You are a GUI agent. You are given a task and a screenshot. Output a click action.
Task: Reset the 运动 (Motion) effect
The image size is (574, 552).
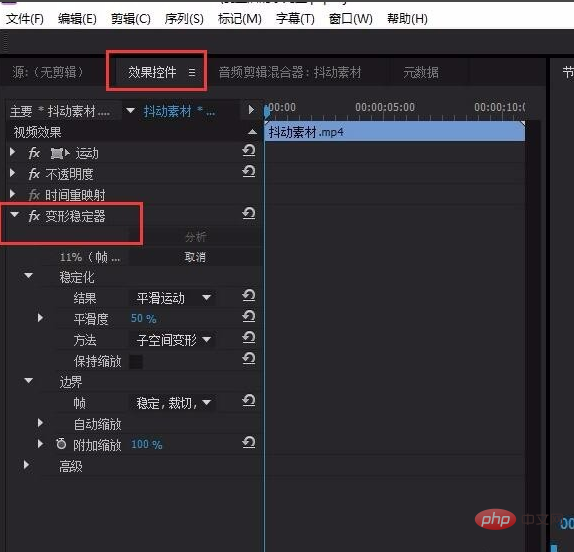pos(249,150)
